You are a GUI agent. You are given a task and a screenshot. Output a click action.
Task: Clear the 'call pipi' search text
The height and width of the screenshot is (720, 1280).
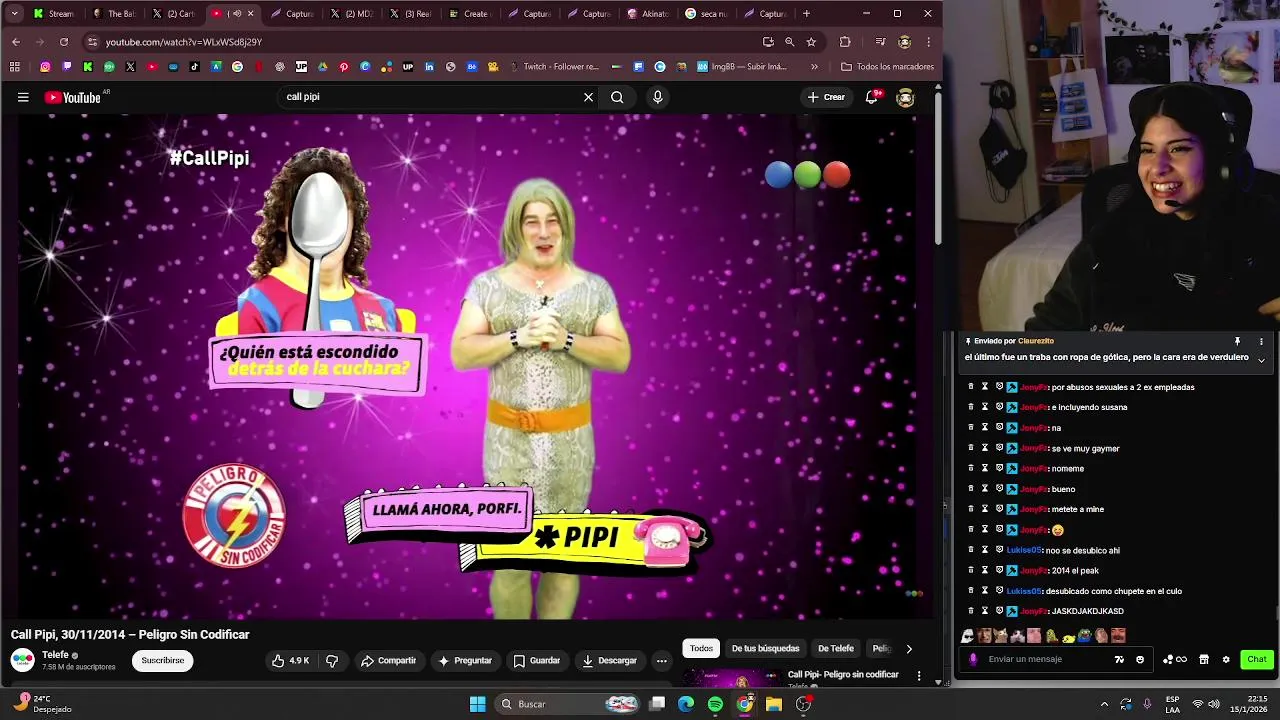588,97
